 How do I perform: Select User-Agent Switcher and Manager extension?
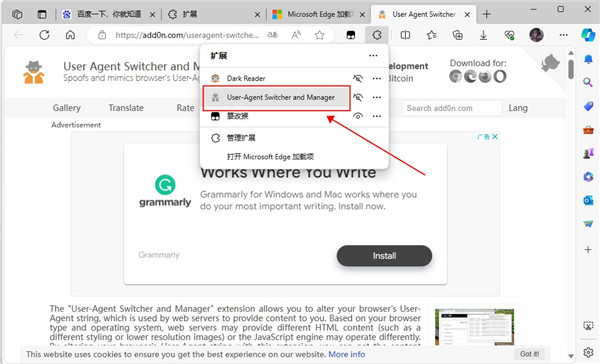[x=275, y=97]
